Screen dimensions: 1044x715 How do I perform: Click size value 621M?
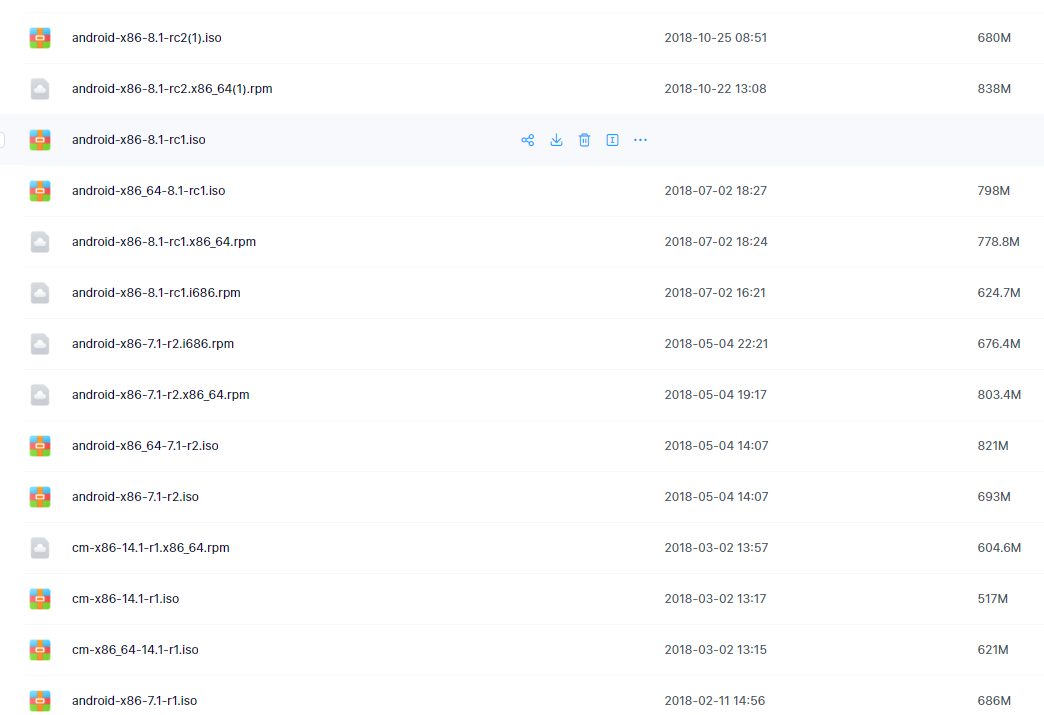(993, 650)
